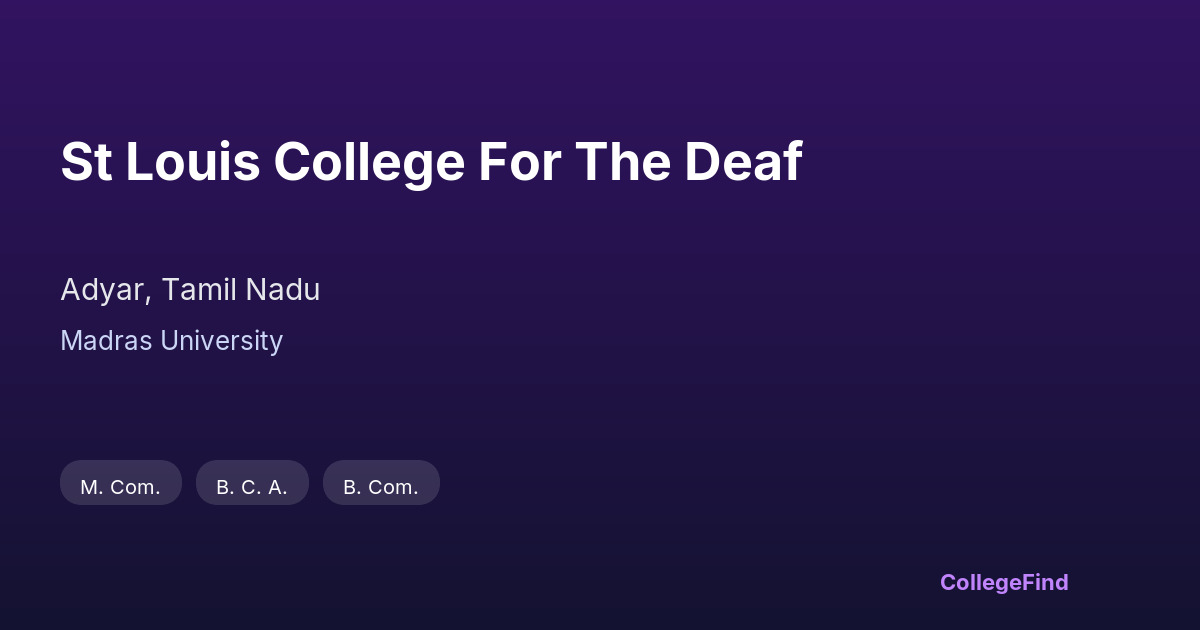Open the Madras University affiliation link

pos(172,341)
